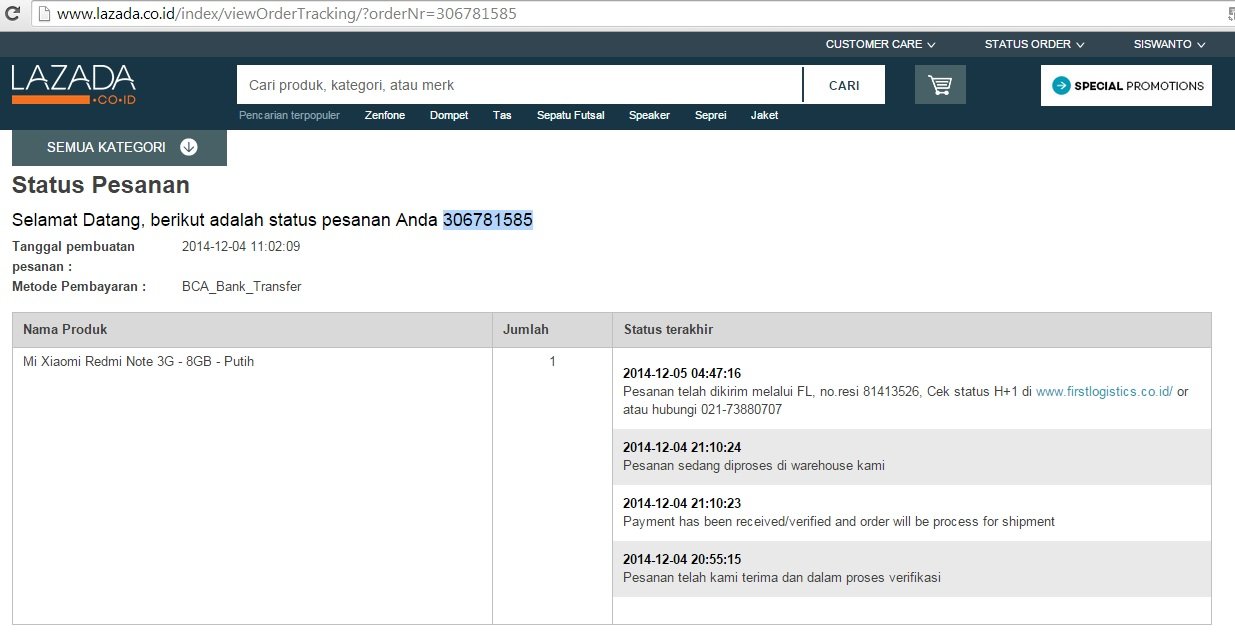Expand the Customer Care dropdown

880,44
